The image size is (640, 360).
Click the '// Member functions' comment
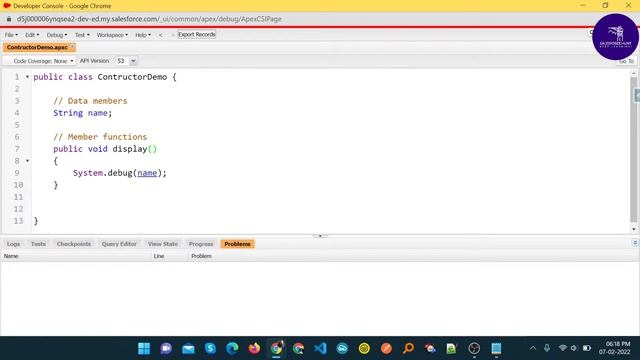(100, 137)
